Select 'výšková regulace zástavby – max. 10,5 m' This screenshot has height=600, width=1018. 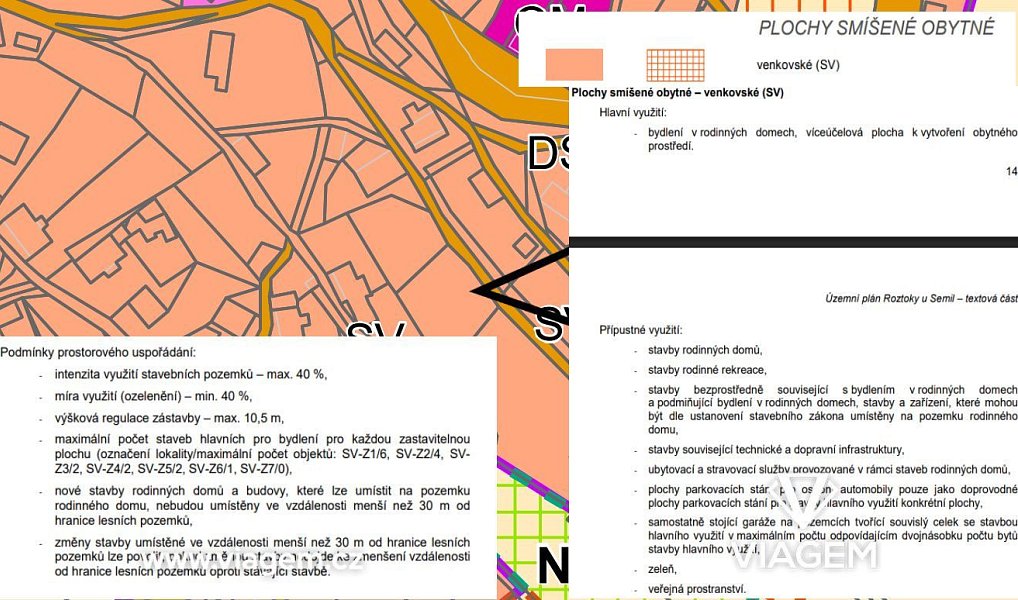point(169,418)
